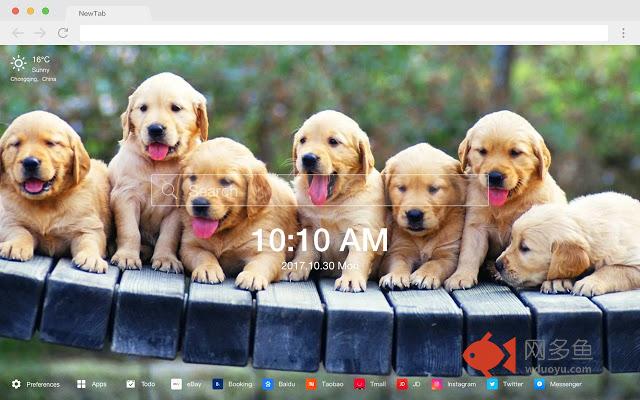The image size is (640, 400).
Task: Click the 16°C temperature reading
Action: pos(41,60)
